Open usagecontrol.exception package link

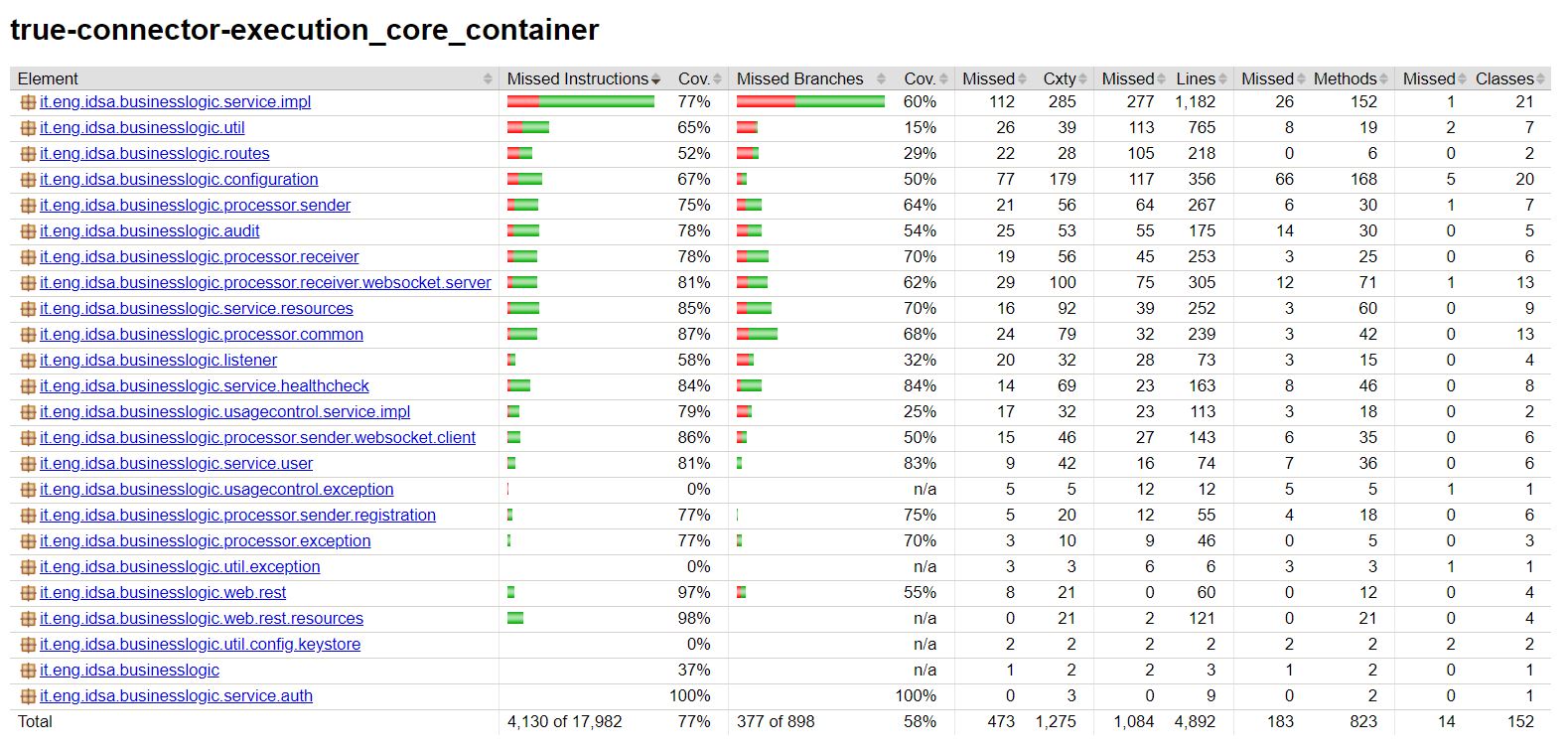pos(216,490)
